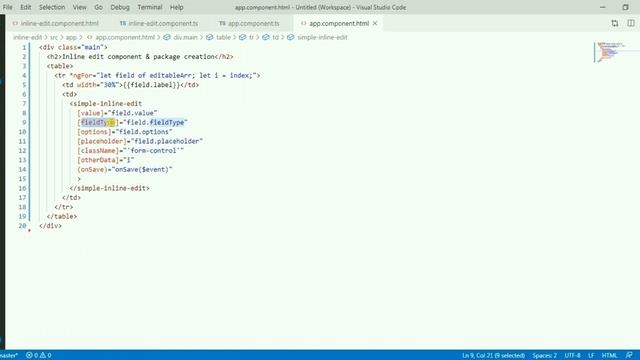Click the closing table tag
The height and width of the screenshot is (360, 640).
click(62, 216)
